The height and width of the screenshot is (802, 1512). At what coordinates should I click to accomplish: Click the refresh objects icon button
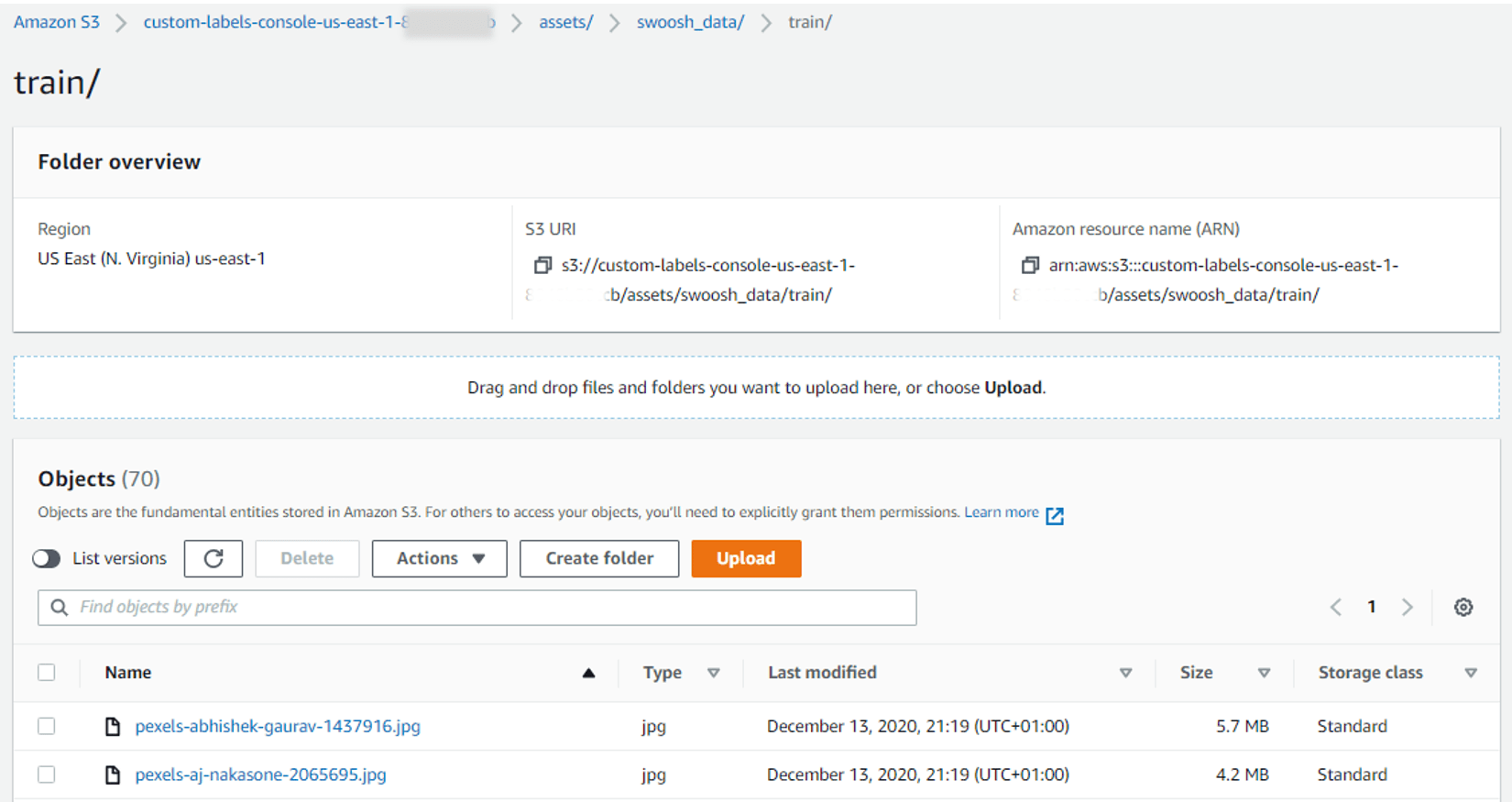coord(214,558)
